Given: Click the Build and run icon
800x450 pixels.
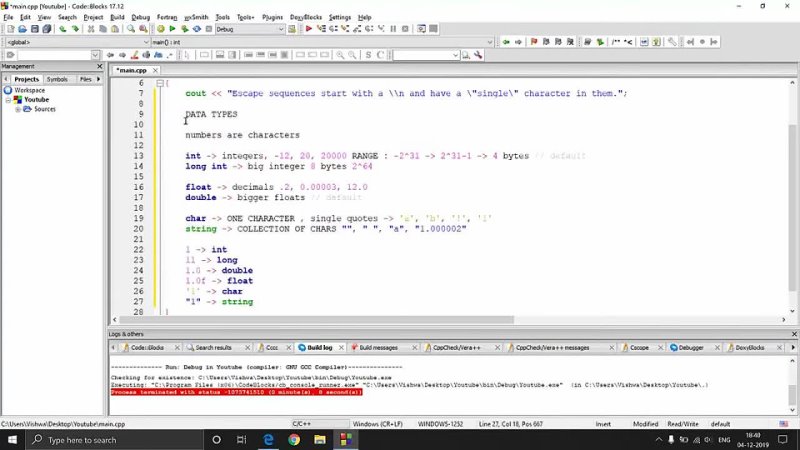Looking at the screenshot, I should pos(185,29).
